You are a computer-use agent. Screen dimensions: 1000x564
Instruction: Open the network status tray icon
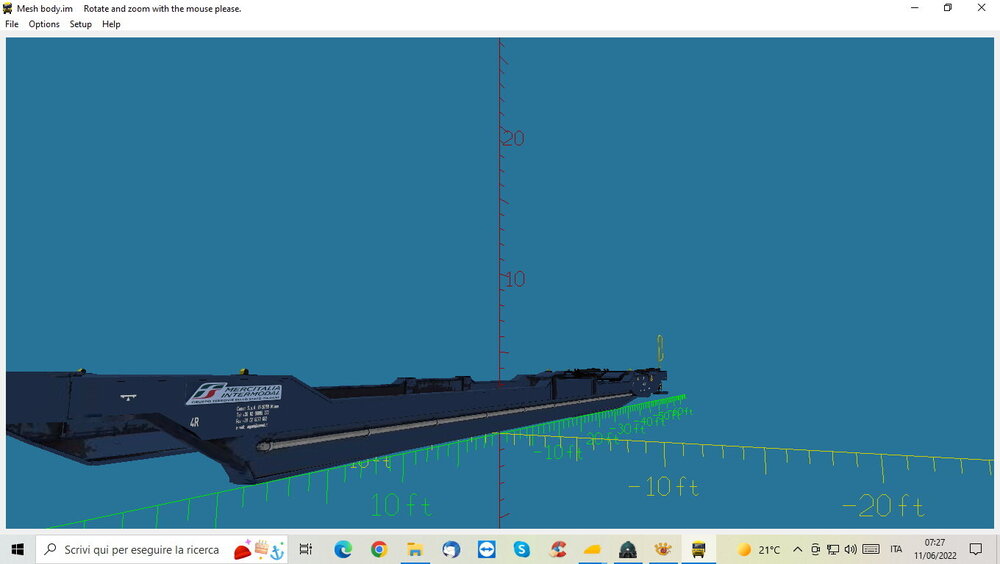(833, 549)
